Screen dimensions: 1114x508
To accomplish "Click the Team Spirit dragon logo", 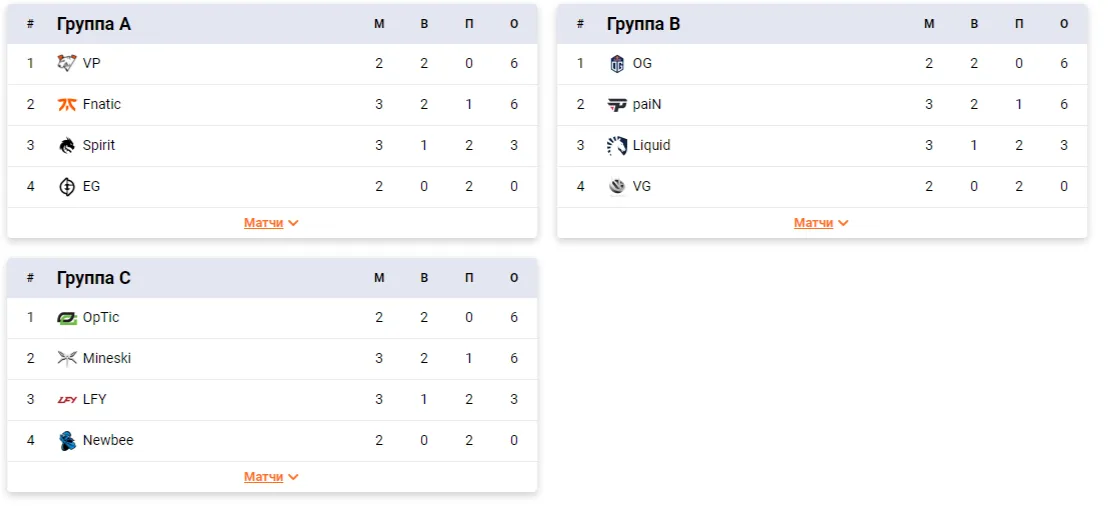I will [x=66, y=146].
